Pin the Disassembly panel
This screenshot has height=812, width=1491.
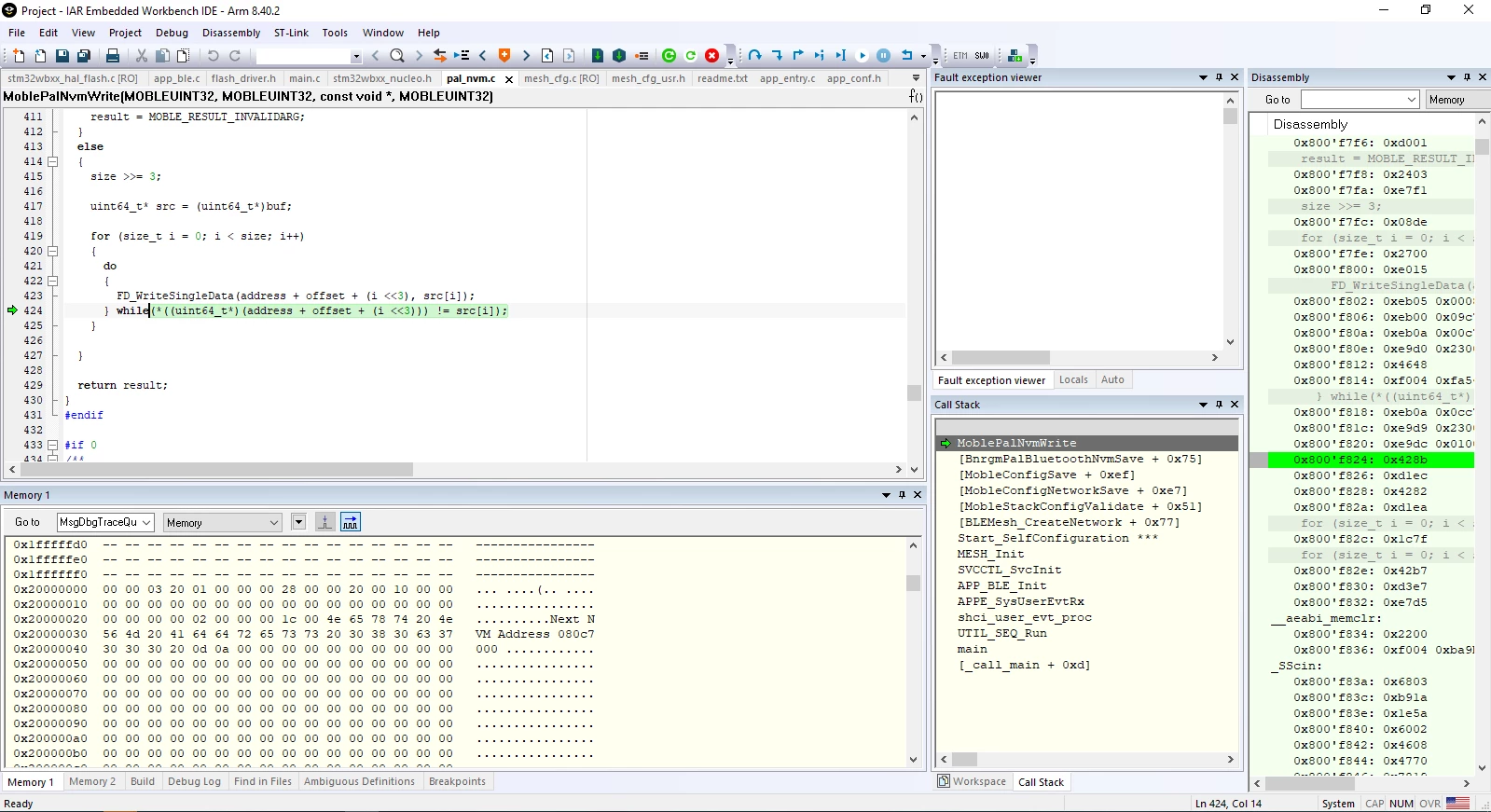(x=1467, y=77)
